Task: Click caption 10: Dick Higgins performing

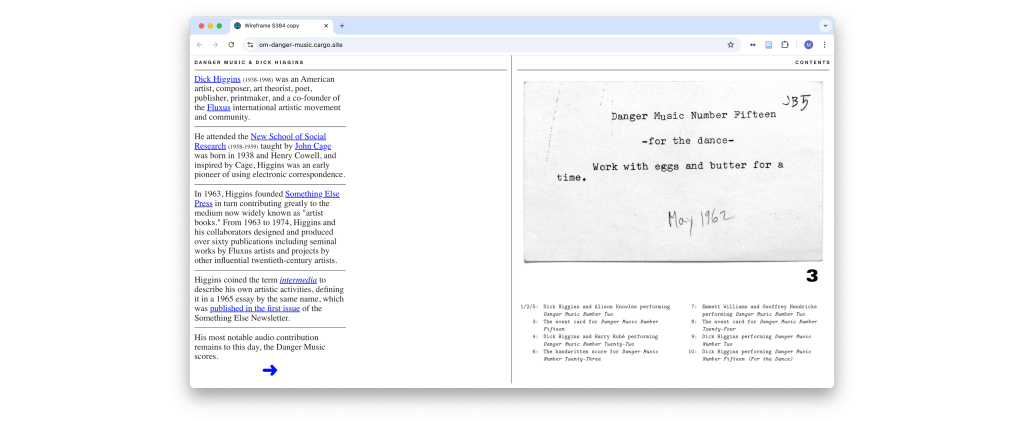Action: [752, 355]
